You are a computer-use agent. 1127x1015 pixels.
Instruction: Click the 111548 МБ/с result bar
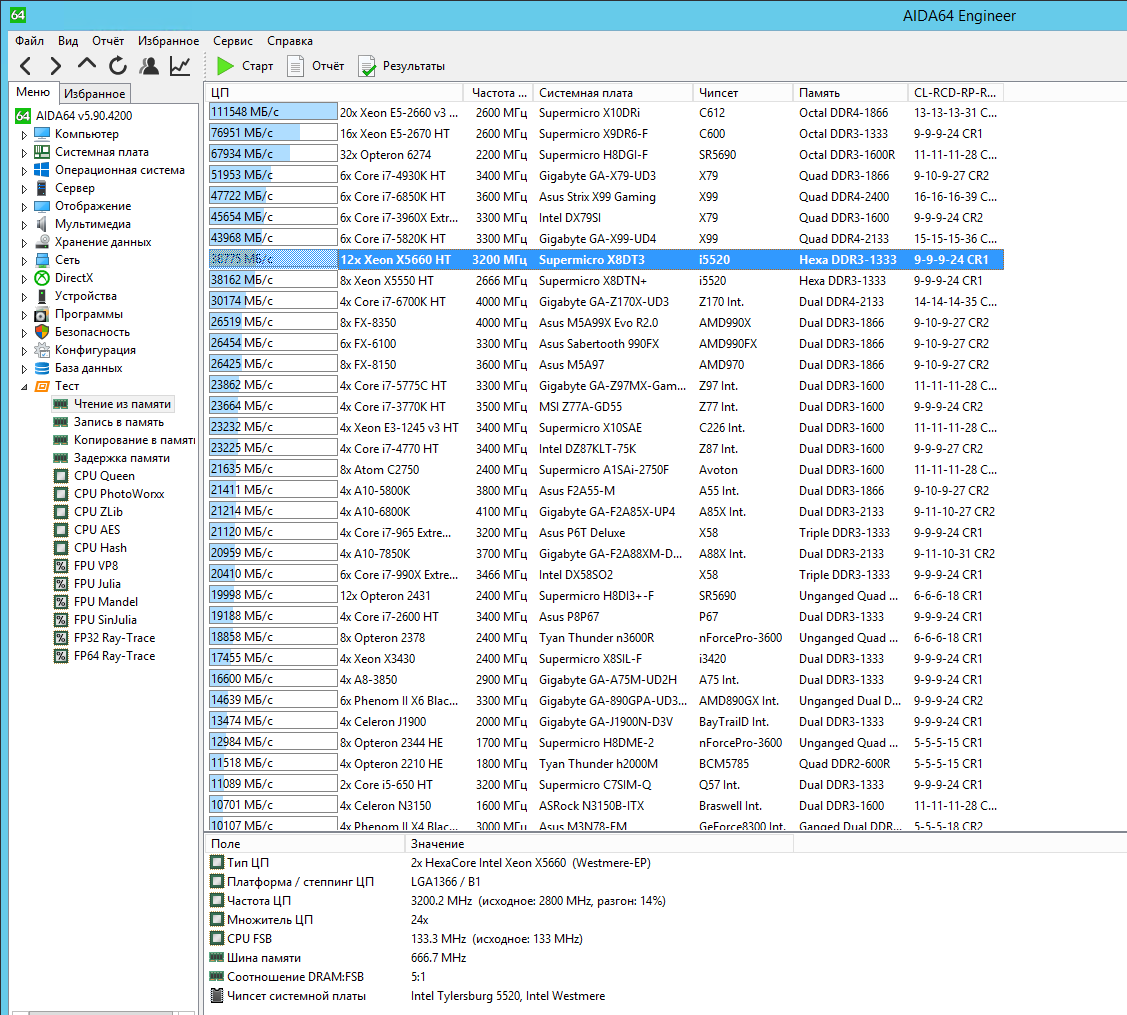(273, 112)
